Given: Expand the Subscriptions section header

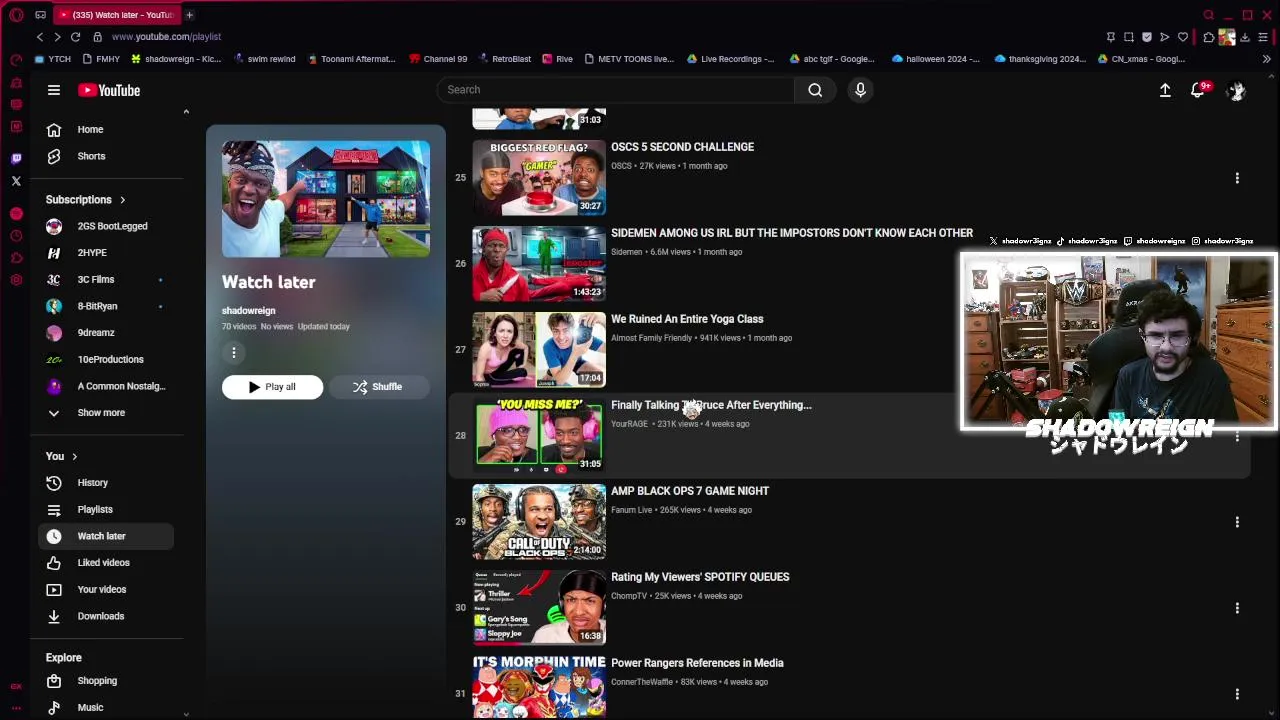Looking at the screenshot, I should pyautogui.click(x=86, y=200).
